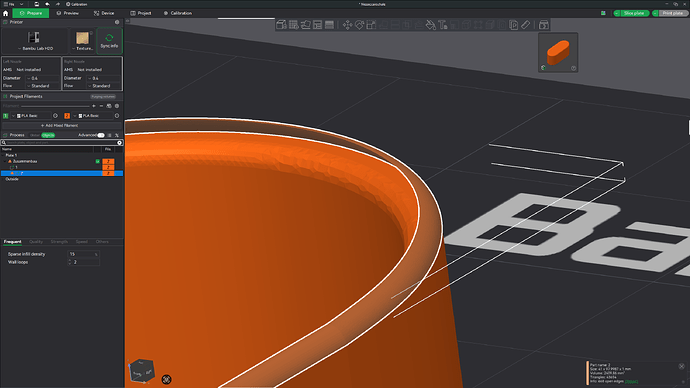Click the Arrange all objects icon
The image size is (690, 388).
click(x=317, y=25)
